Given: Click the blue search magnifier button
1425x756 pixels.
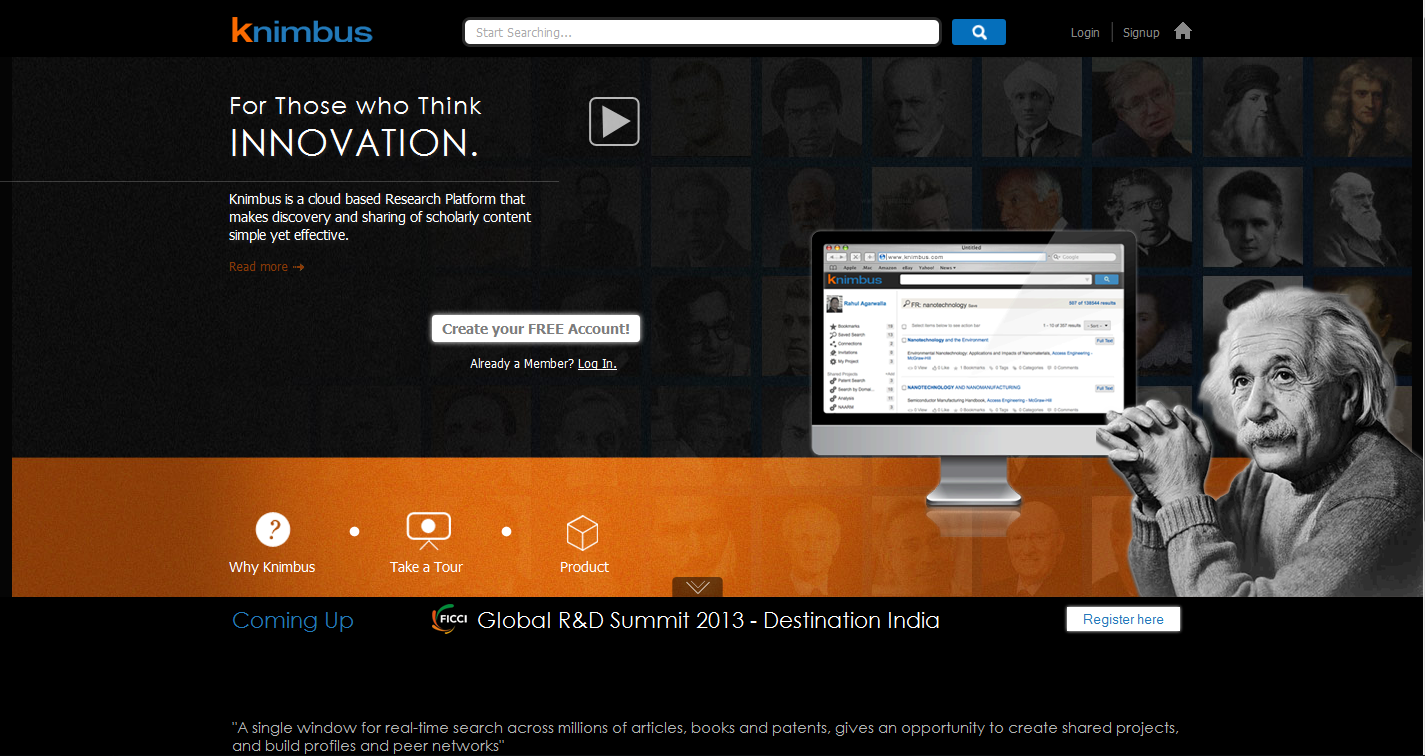Looking at the screenshot, I should pyautogui.click(x=978, y=31).
